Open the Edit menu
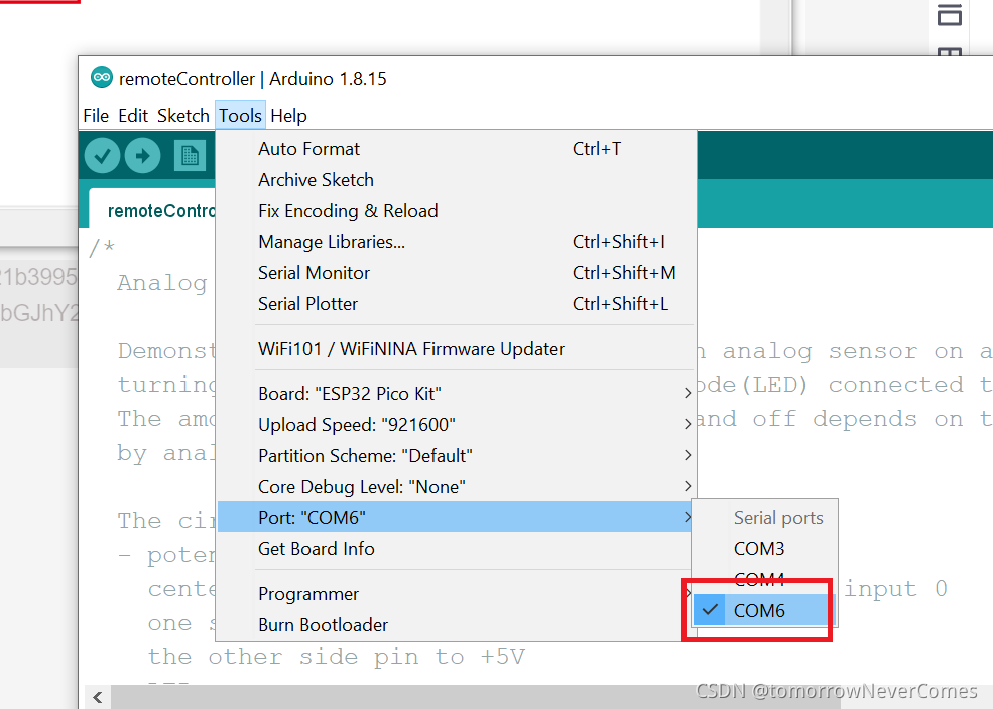Screen dimensions: 993x709 click(133, 116)
